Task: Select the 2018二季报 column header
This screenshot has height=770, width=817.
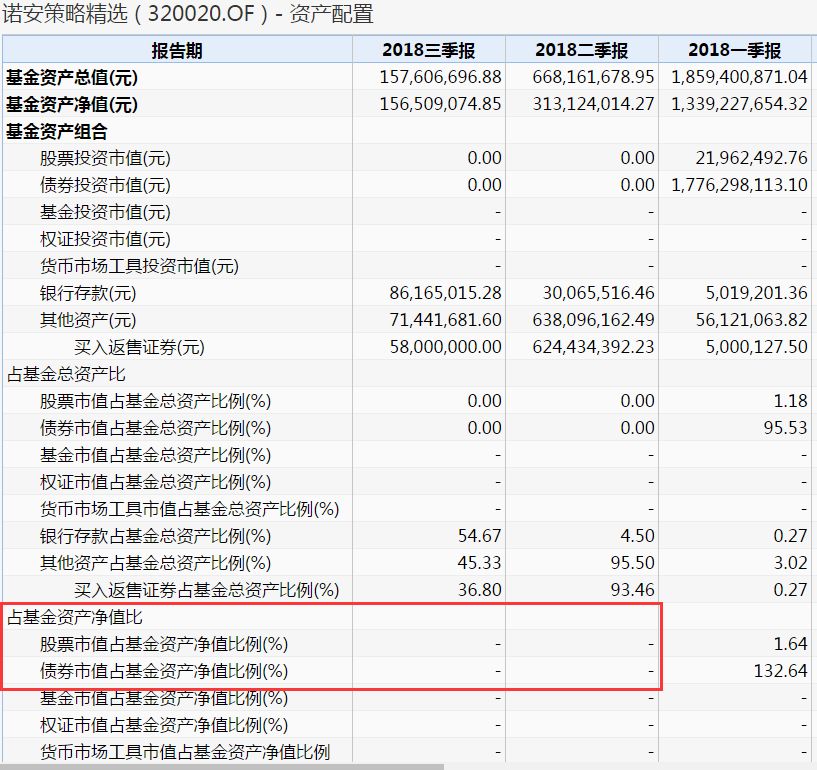Action: click(x=581, y=51)
